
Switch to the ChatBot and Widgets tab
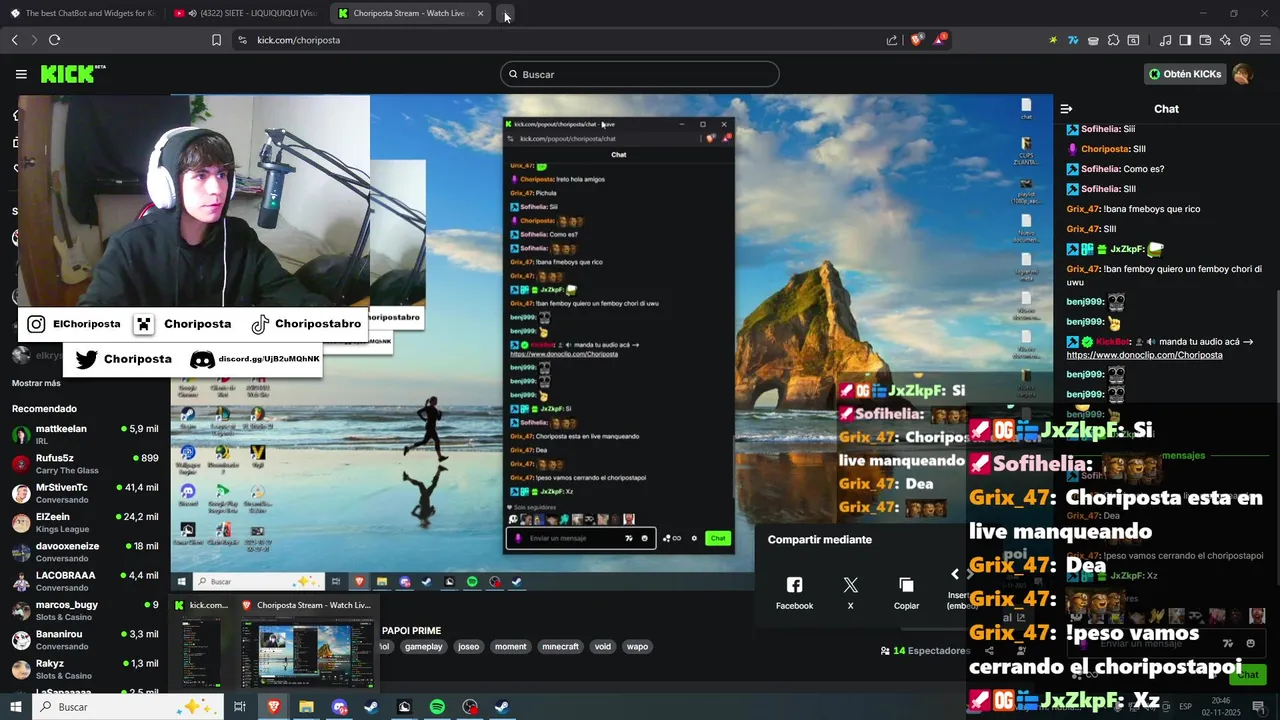(84, 13)
